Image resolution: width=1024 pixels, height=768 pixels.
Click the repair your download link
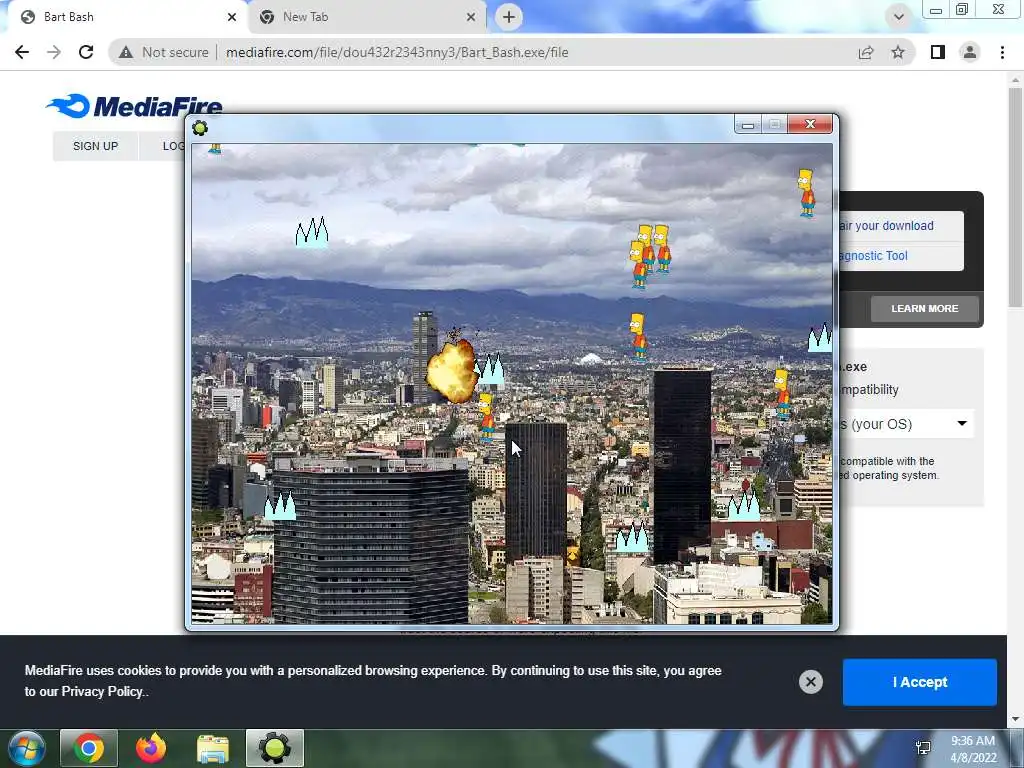(886, 226)
